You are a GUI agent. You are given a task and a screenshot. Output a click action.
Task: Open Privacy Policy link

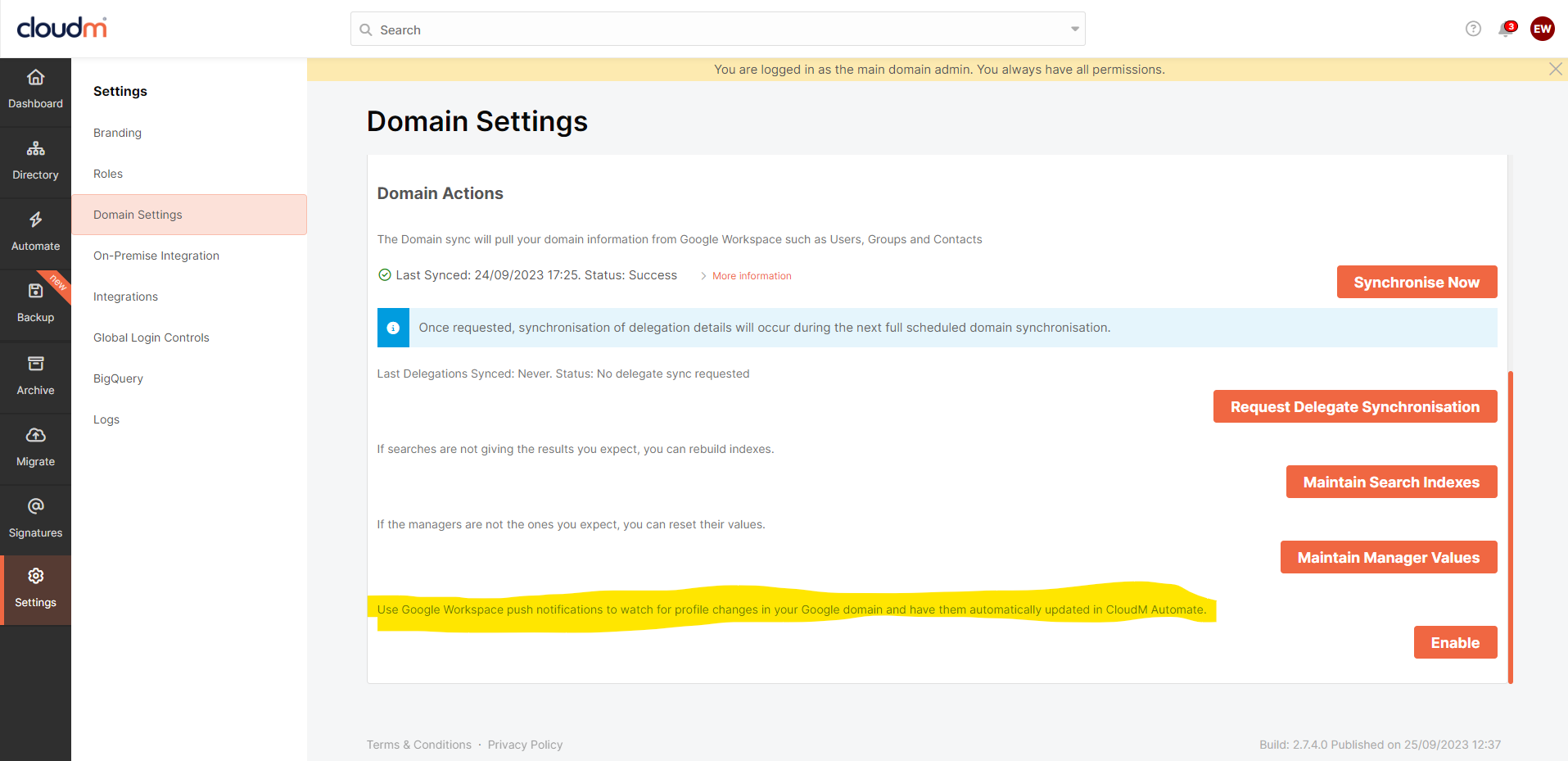(525, 745)
